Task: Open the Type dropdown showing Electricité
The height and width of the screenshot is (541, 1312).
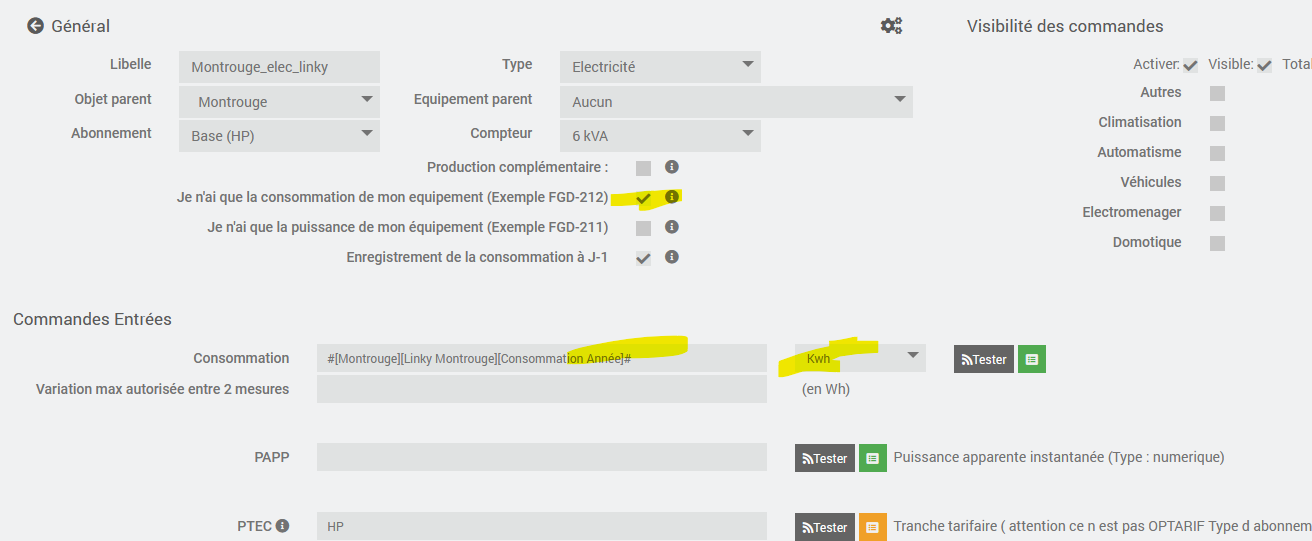Action: click(x=660, y=67)
